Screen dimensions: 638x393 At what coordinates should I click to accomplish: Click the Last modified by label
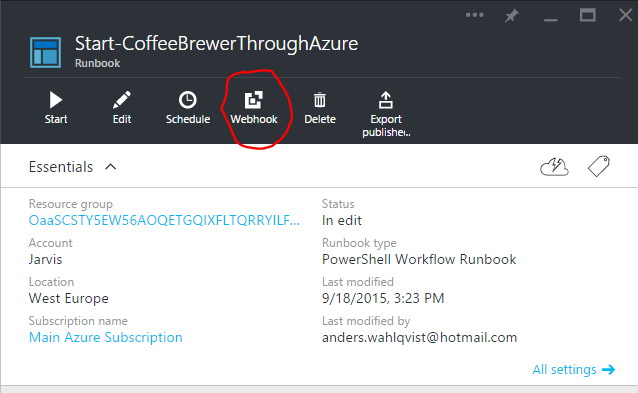[x=366, y=321]
